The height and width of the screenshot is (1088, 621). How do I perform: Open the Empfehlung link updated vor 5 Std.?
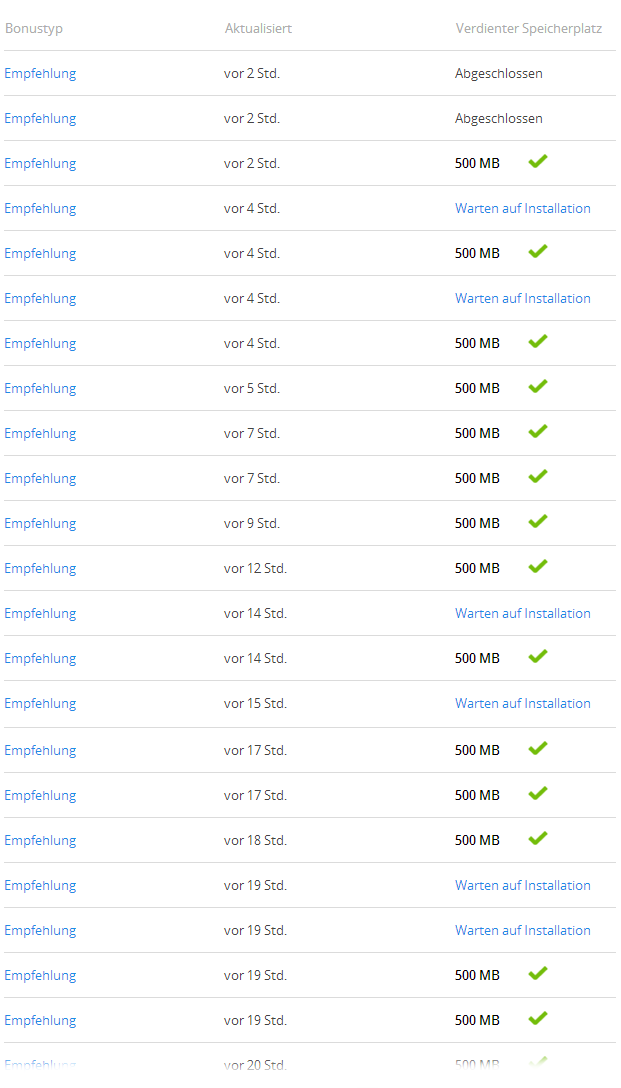click(40, 389)
